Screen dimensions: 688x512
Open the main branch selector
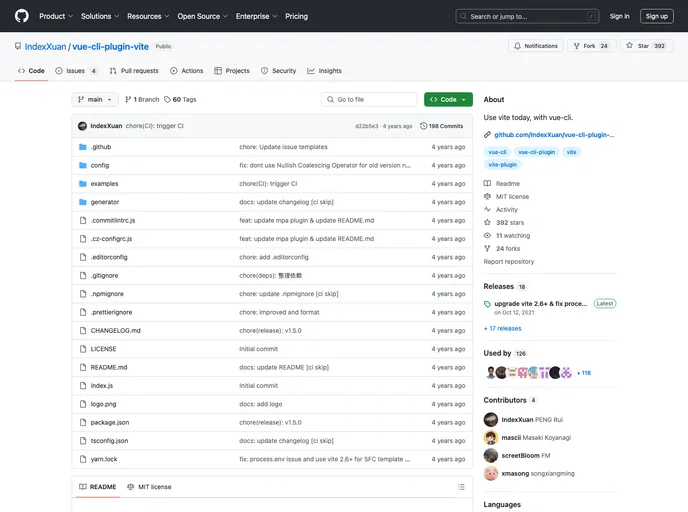click(95, 100)
